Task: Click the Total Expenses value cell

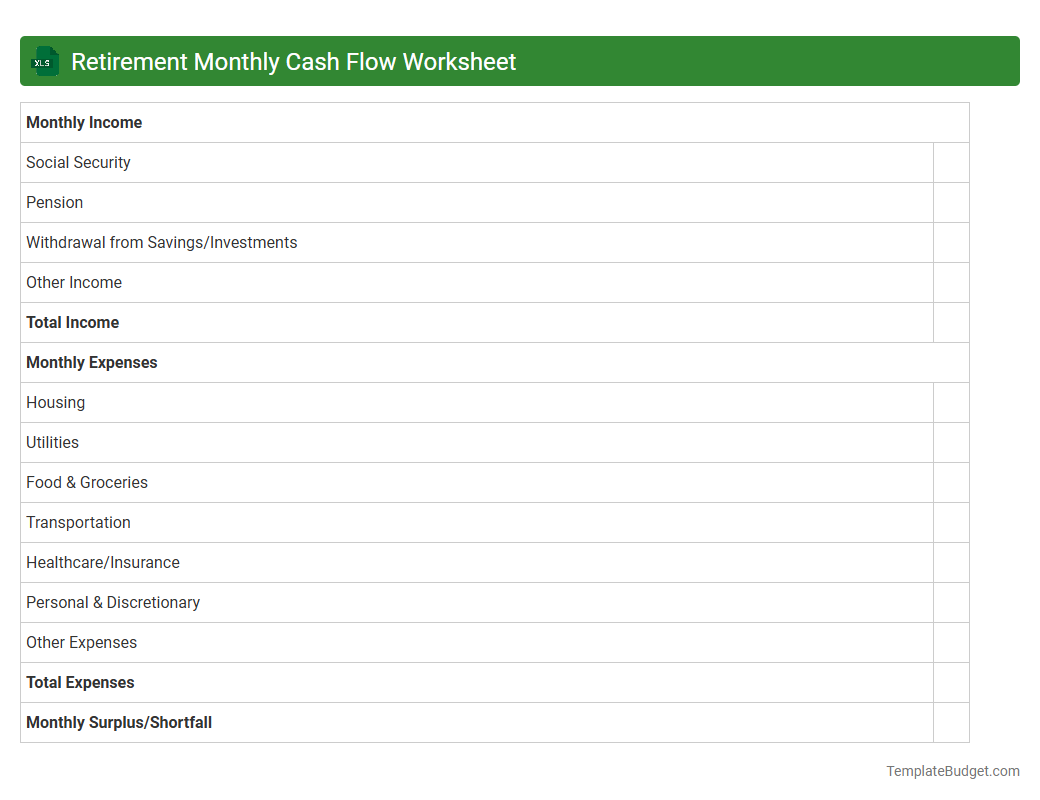Action: 951,682
